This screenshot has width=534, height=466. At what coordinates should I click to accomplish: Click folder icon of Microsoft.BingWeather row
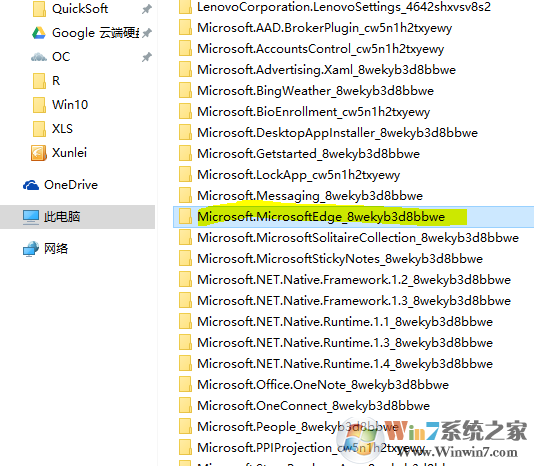click(186, 91)
